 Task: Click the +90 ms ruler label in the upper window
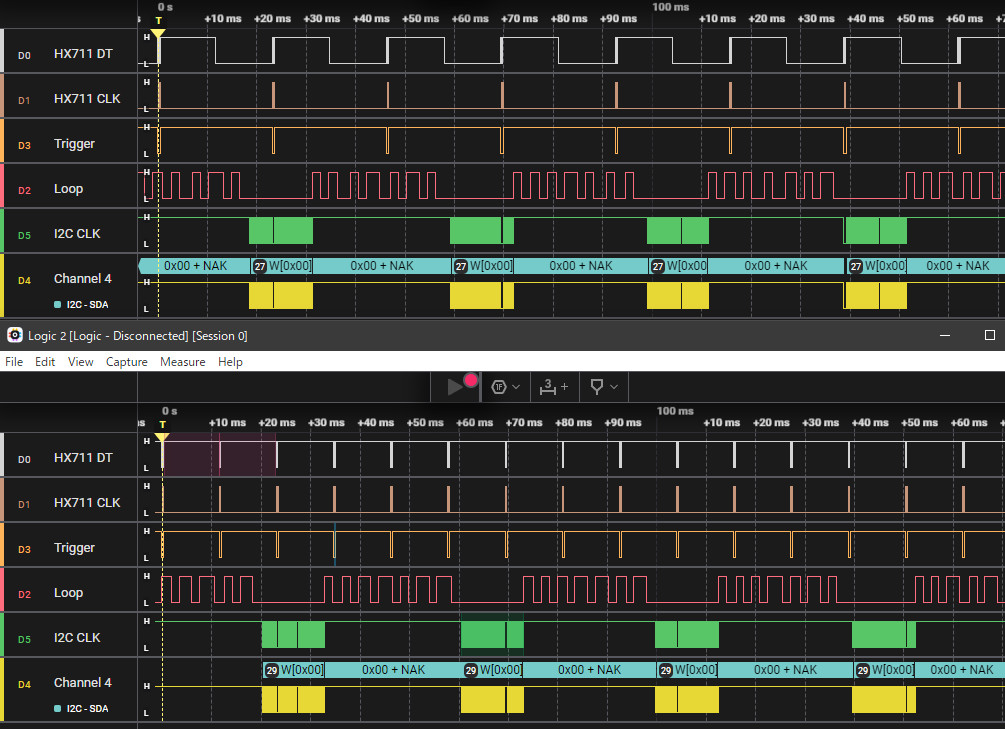point(619,19)
